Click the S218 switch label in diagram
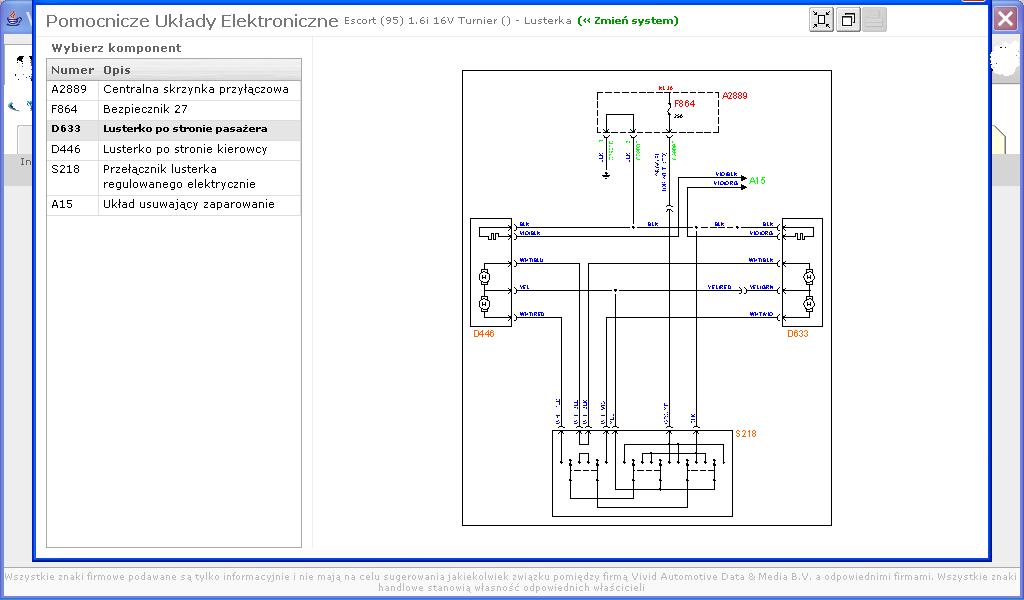This screenshot has width=1024, height=600. click(x=746, y=434)
